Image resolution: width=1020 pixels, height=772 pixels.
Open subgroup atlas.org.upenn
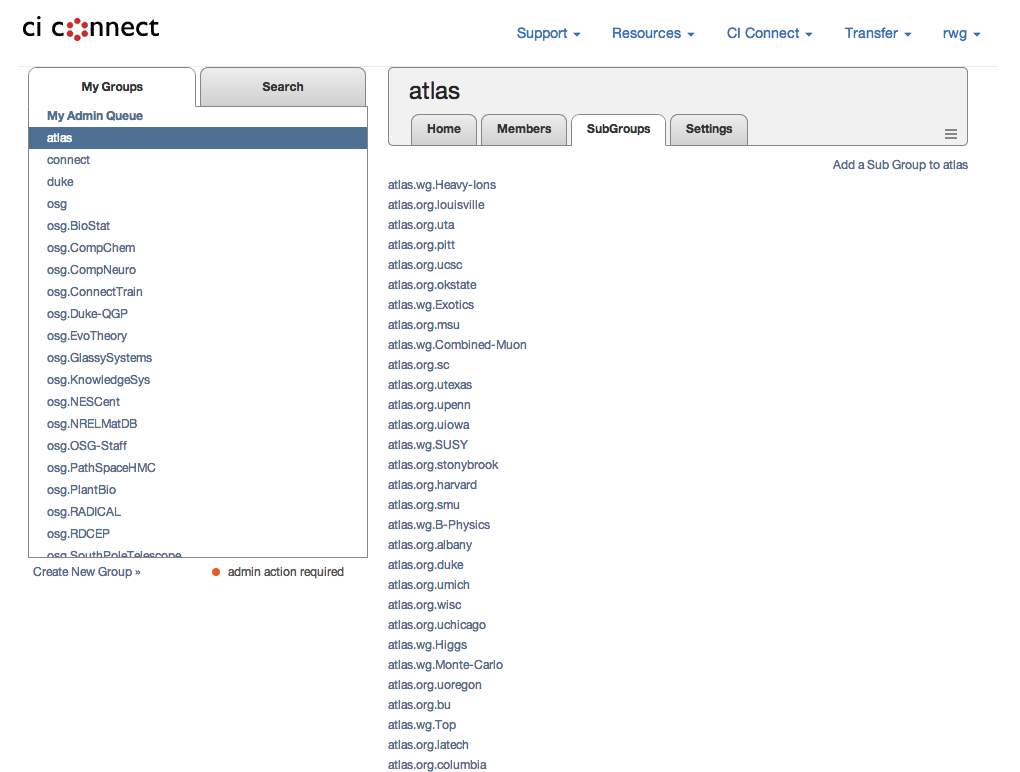tap(429, 405)
